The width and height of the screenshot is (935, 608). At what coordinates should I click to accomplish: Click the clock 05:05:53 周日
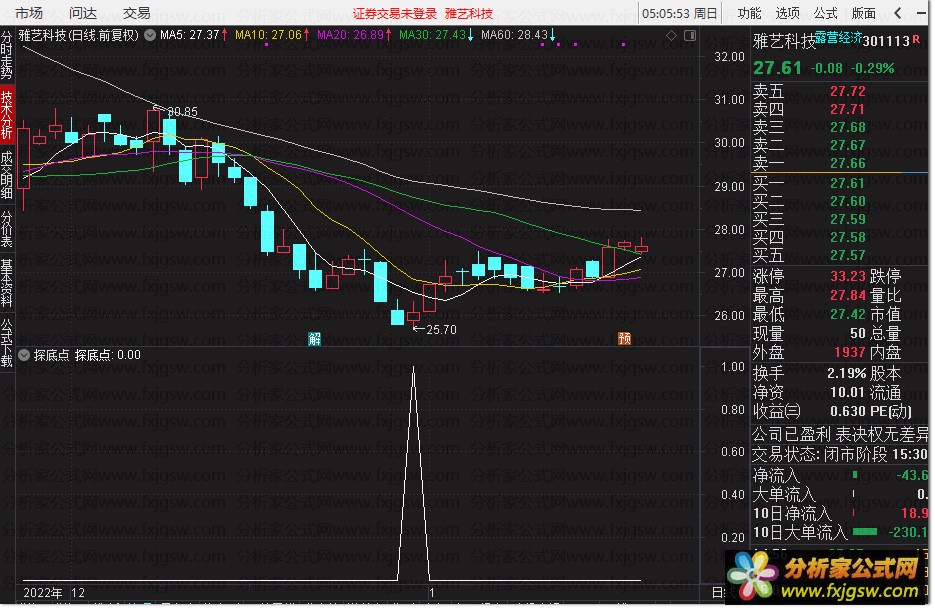click(x=680, y=13)
